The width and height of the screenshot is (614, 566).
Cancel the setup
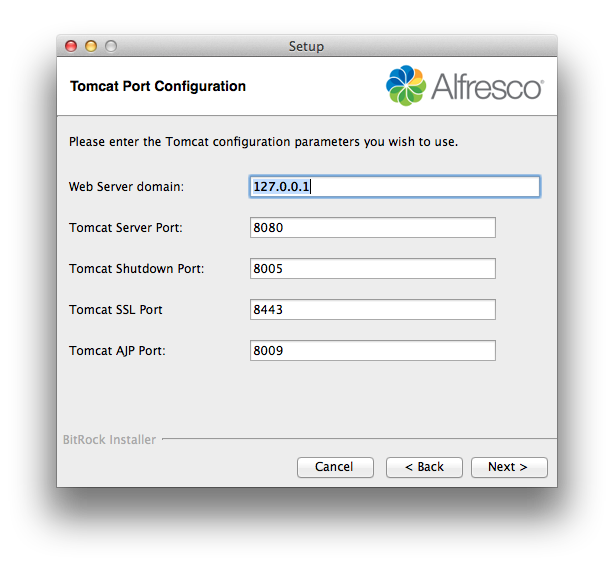point(335,467)
